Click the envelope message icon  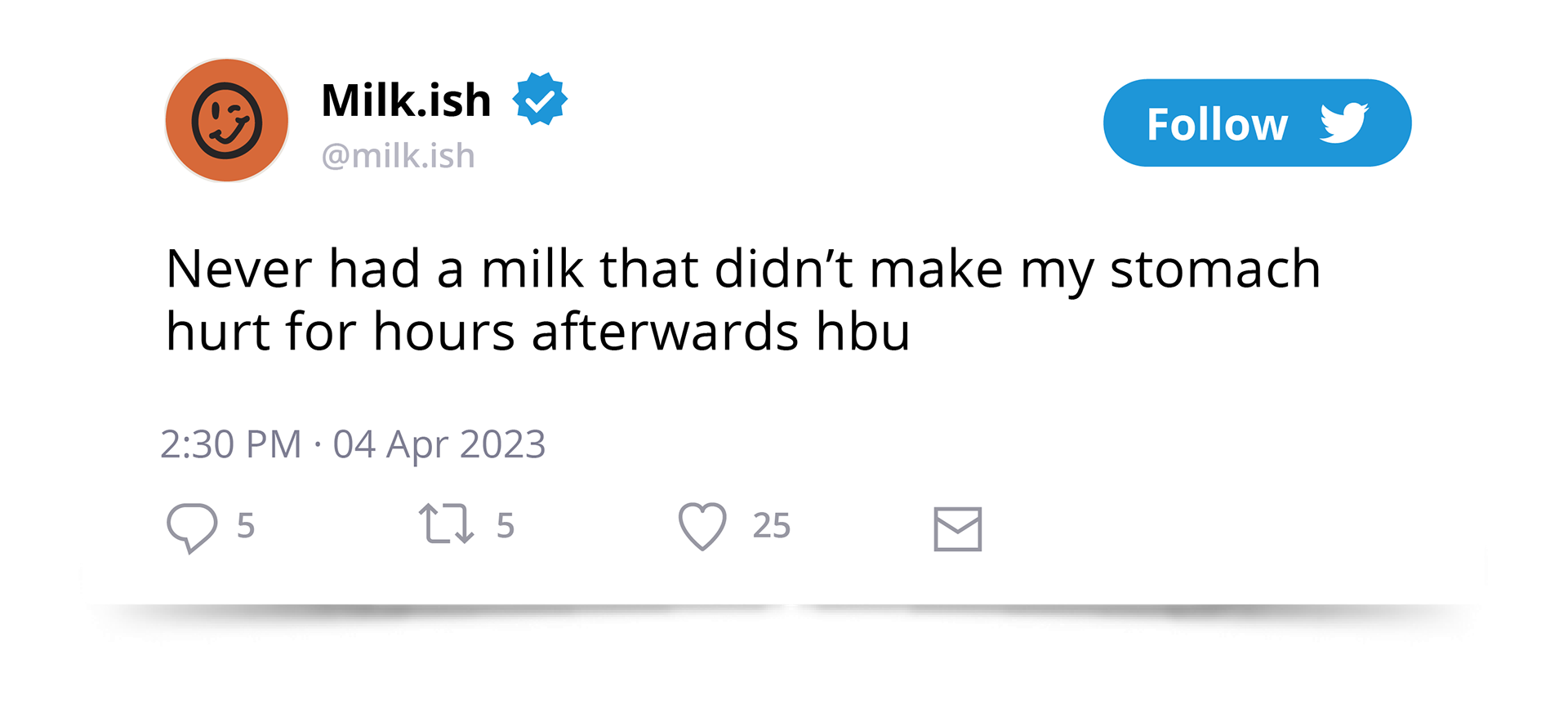[957, 529]
